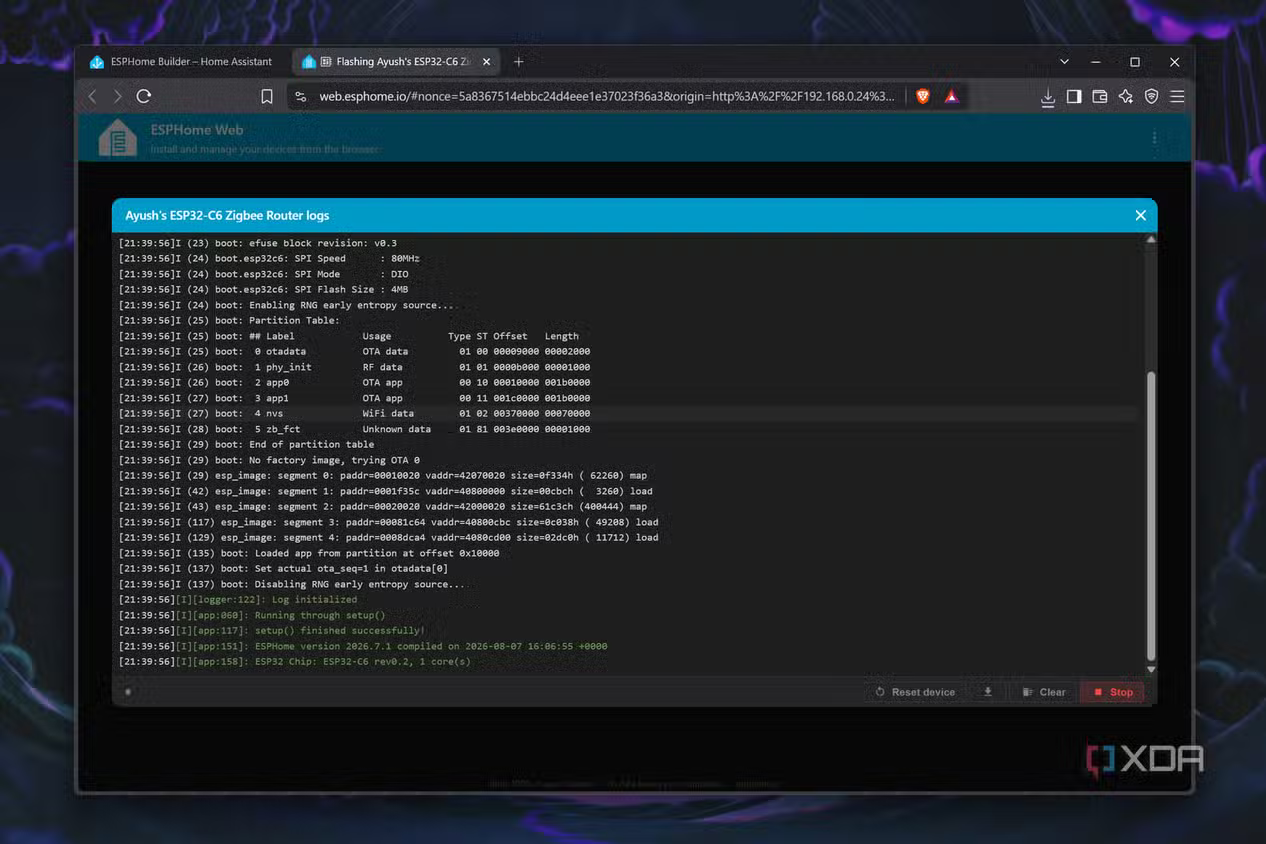Open site information icon beside the URL
The height and width of the screenshot is (844, 1266).
click(299, 96)
